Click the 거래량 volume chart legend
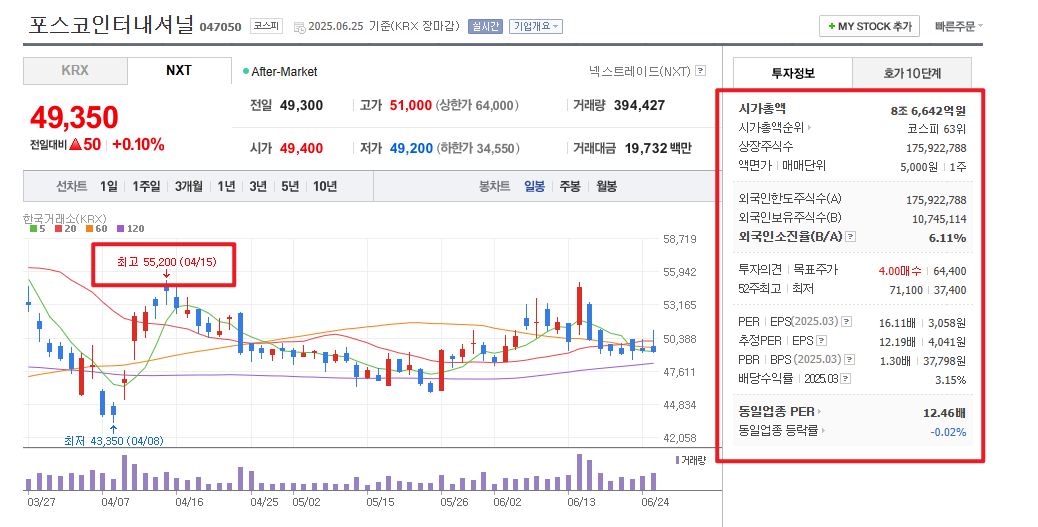Screen dimensions: 1038x527 point(690,460)
